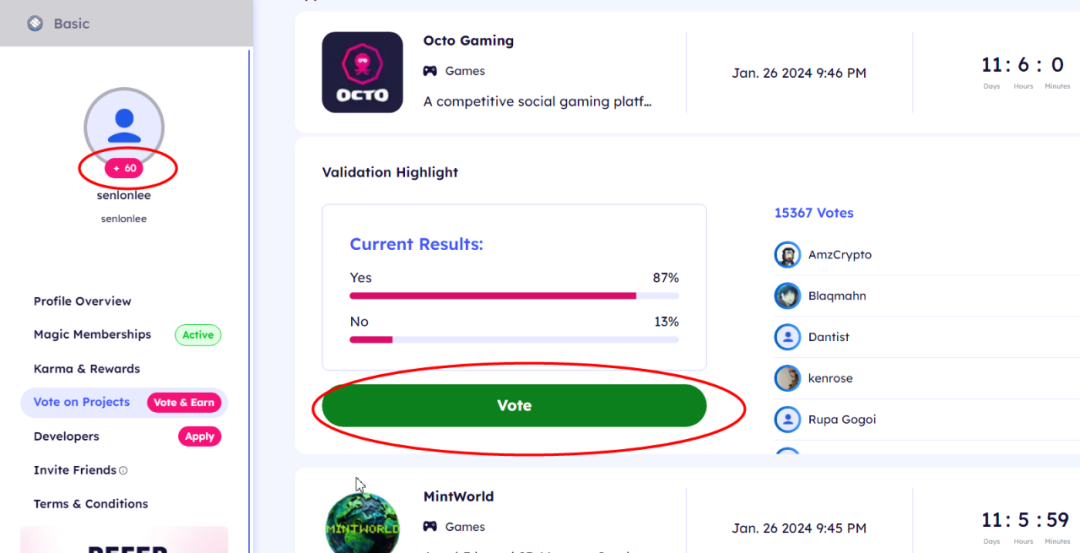
Task: Open the senlonlee profile avatar
Action: (x=124, y=127)
